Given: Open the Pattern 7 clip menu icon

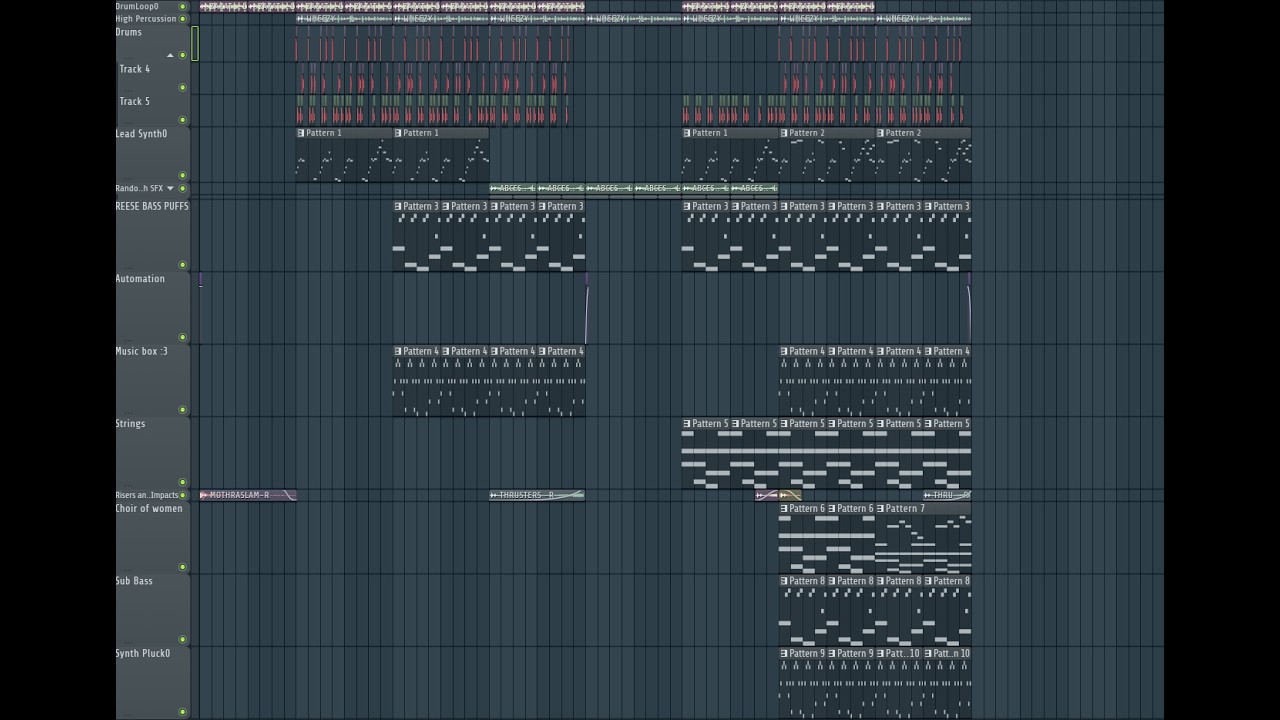Looking at the screenshot, I should point(880,509).
